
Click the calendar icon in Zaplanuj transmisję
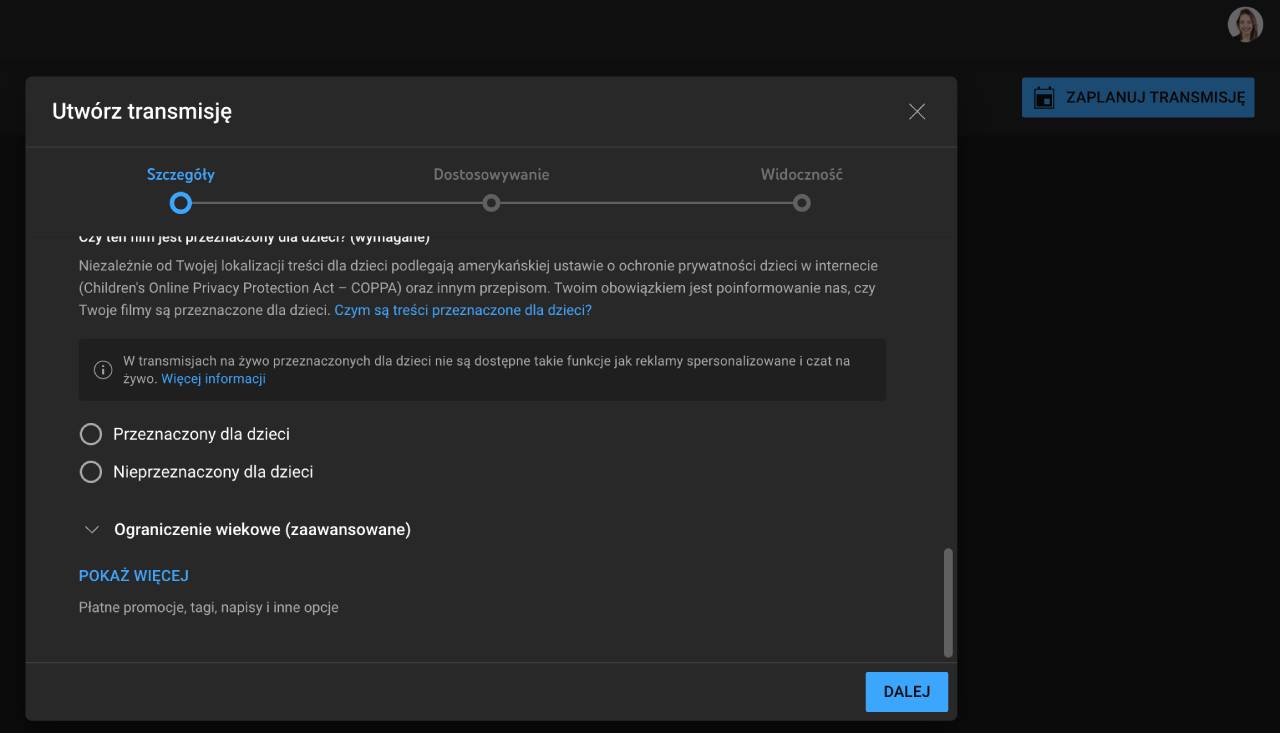pos(1044,98)
